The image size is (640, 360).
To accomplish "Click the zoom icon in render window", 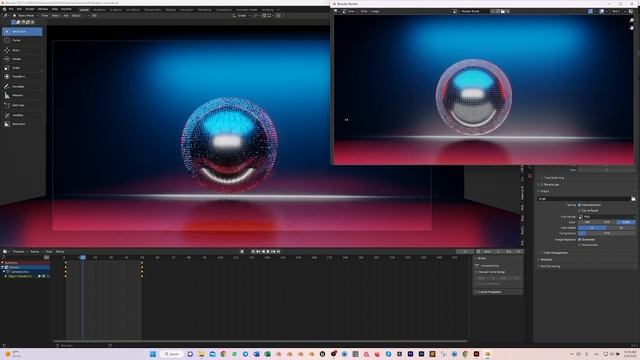I will (x=632, y=20).
